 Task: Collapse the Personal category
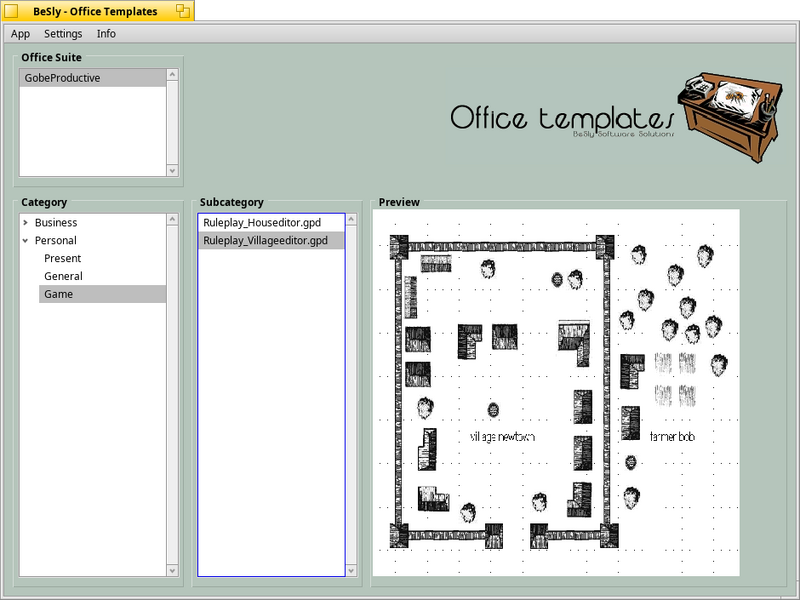click(x=26, y=240)
